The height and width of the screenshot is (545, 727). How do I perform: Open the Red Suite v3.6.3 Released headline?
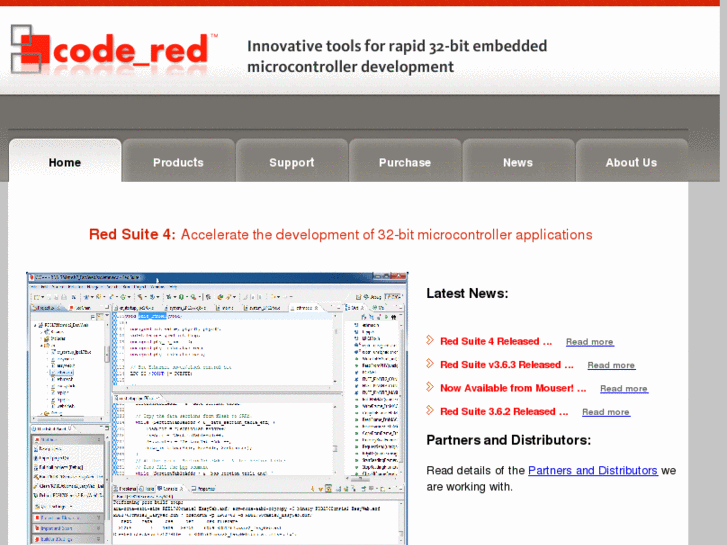(x=507, y=365)
